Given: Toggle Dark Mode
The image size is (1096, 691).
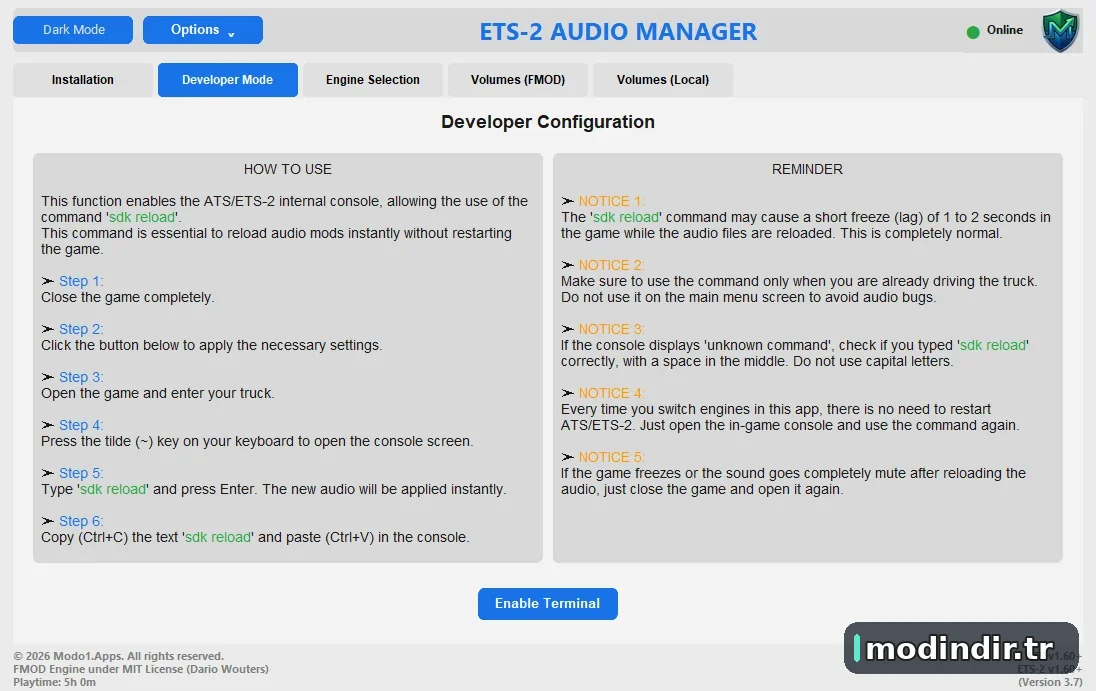Looking at the screenshot, I should pos(73,30).
